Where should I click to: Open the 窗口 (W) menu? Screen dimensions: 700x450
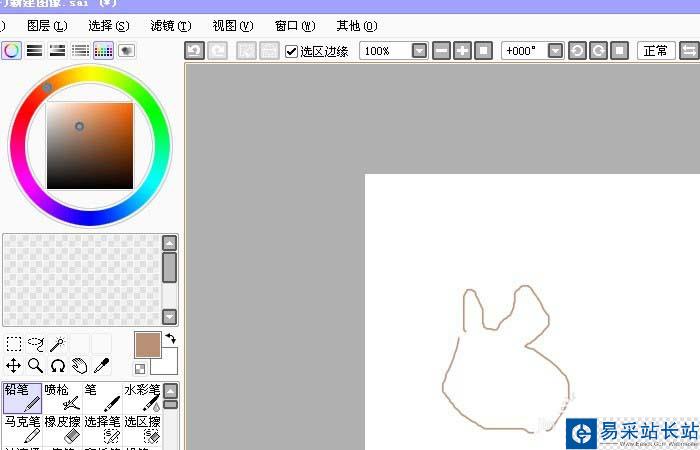295,26
